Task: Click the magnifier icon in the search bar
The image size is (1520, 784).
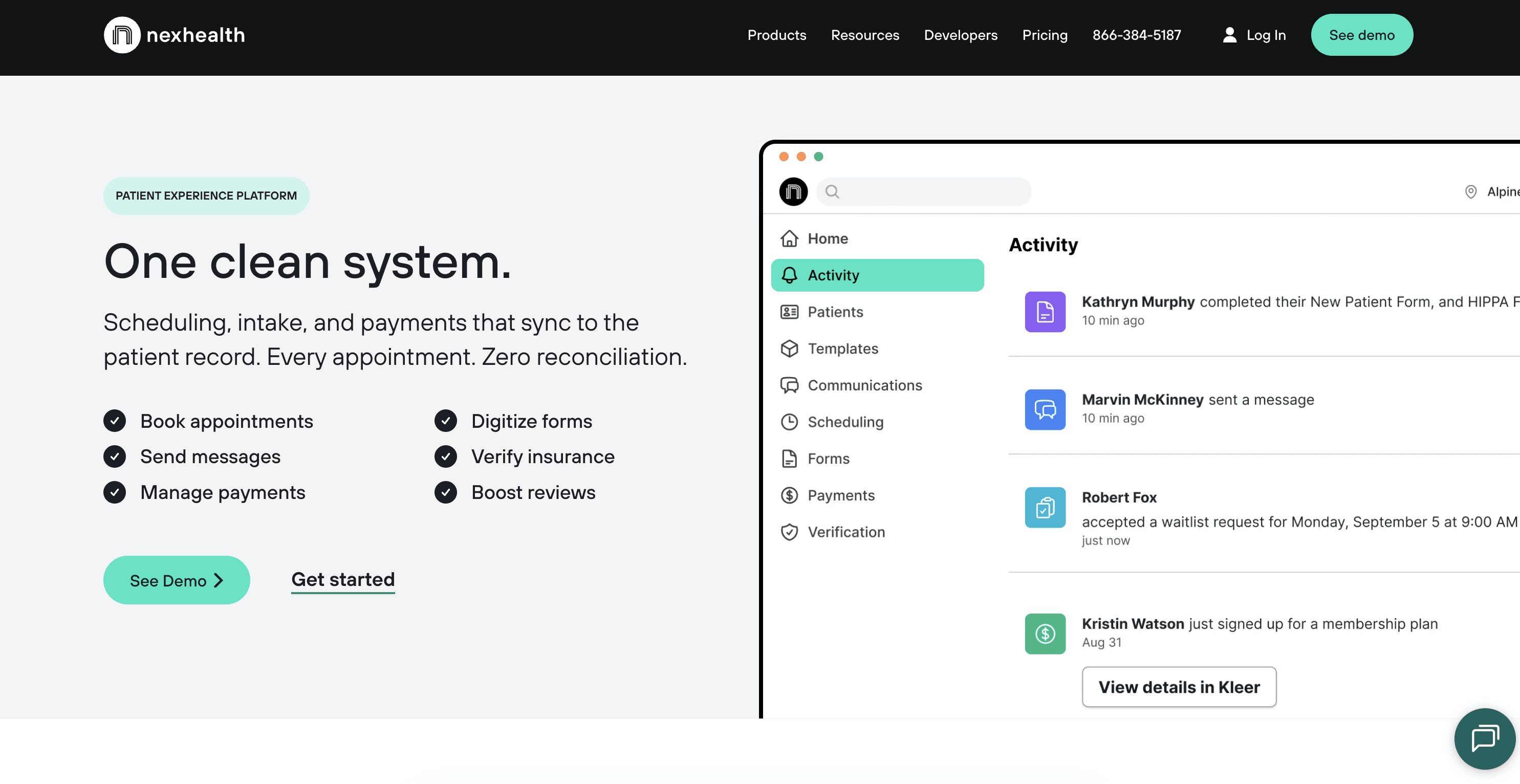Action: pyautogui.click(x=832, y=192)
